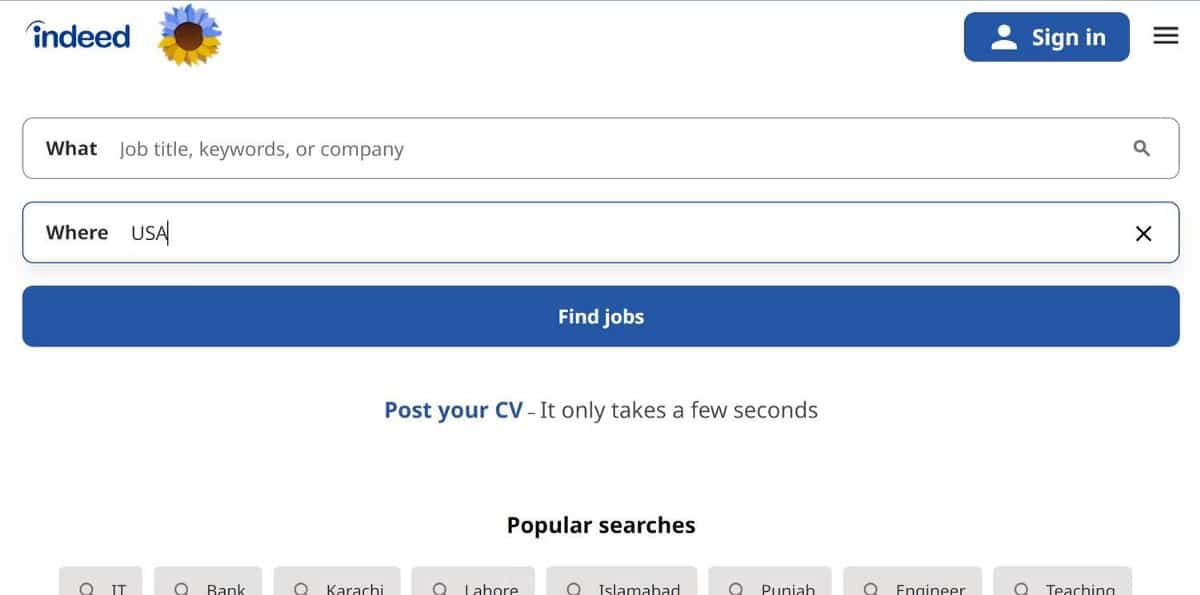Click the magnifier icon on the IT chip

89,589
